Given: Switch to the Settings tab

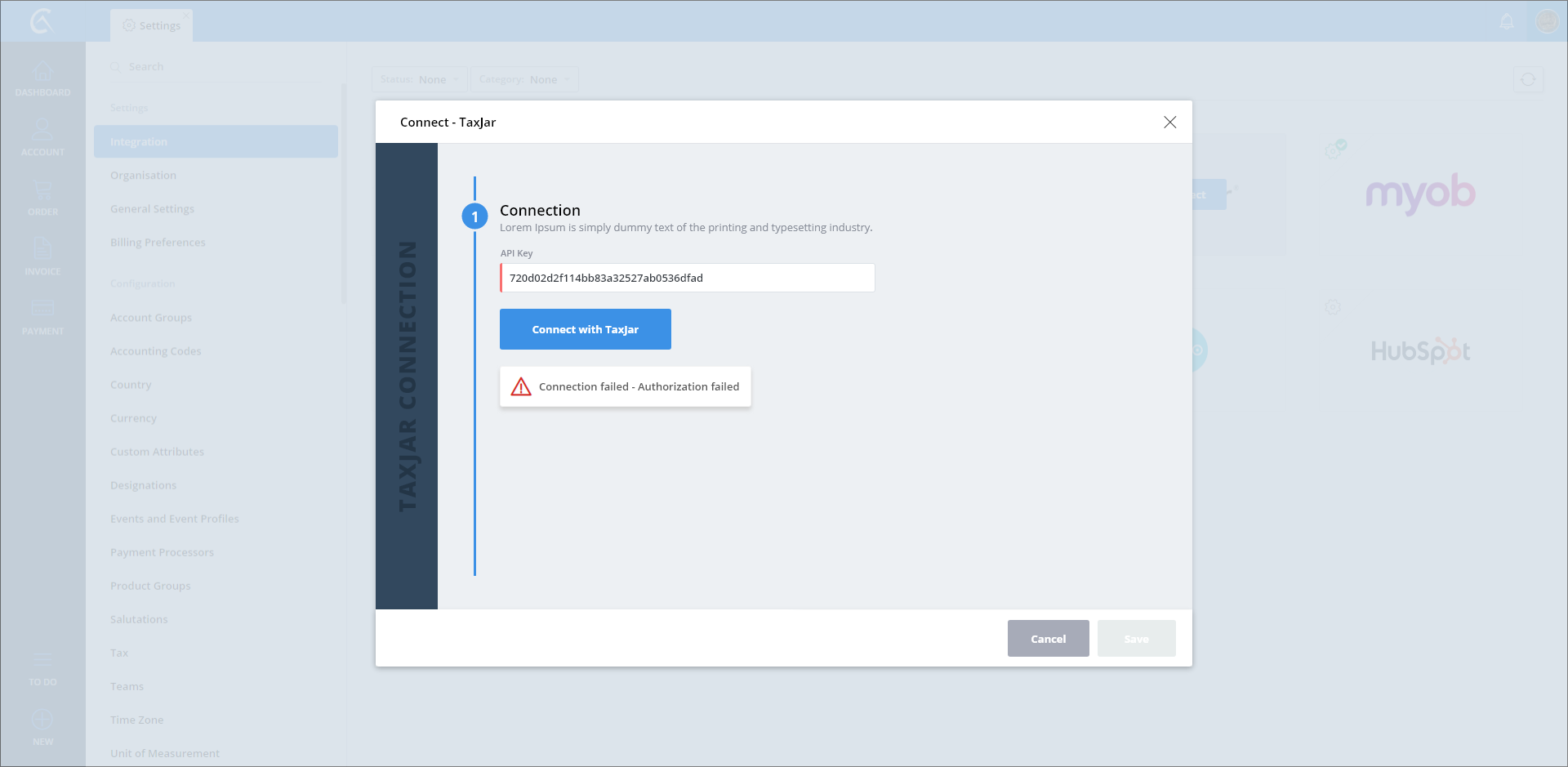Looking at the screenshot, I should coord(152,26).
